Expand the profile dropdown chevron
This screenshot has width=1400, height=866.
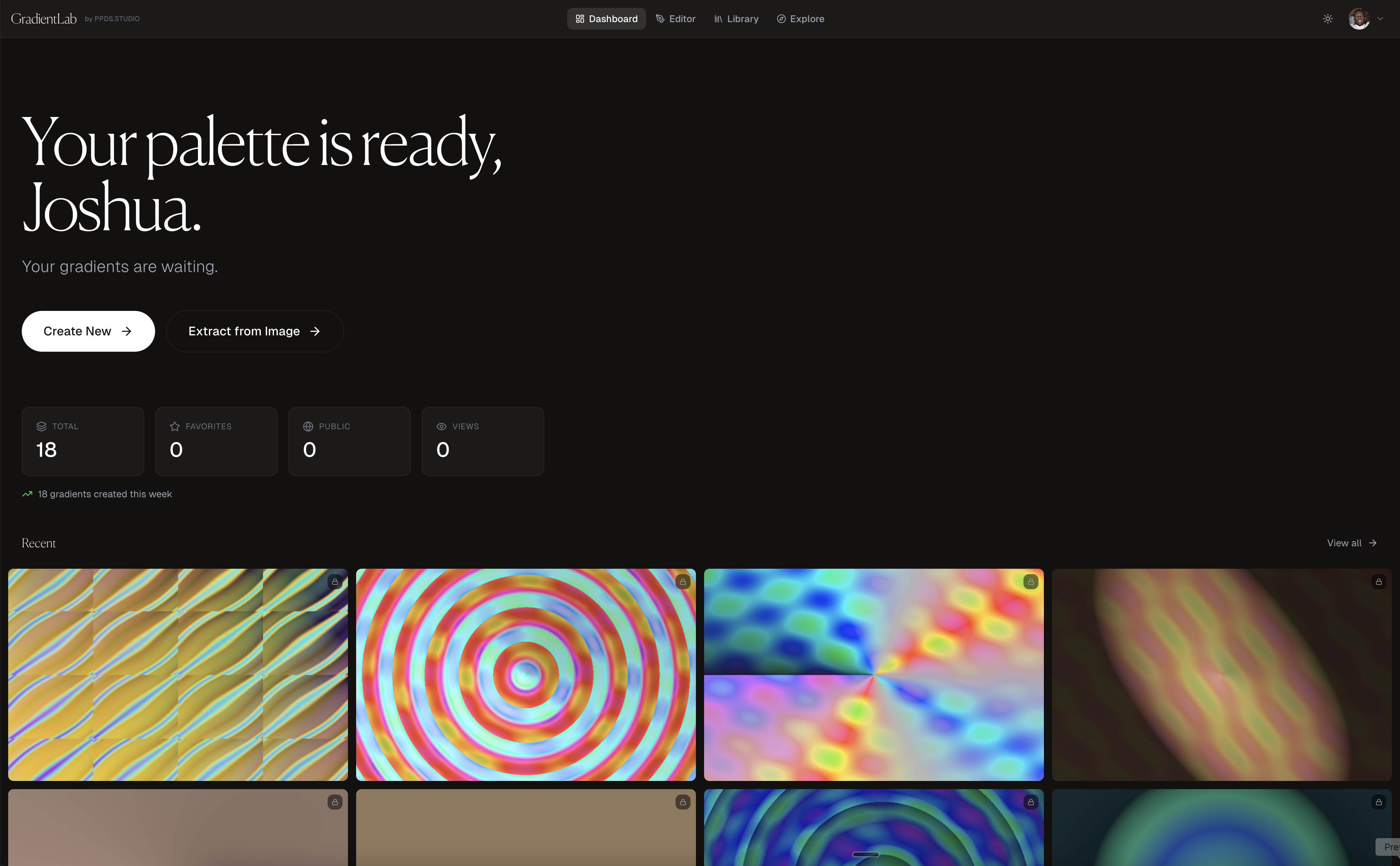tap(1381, 18)
